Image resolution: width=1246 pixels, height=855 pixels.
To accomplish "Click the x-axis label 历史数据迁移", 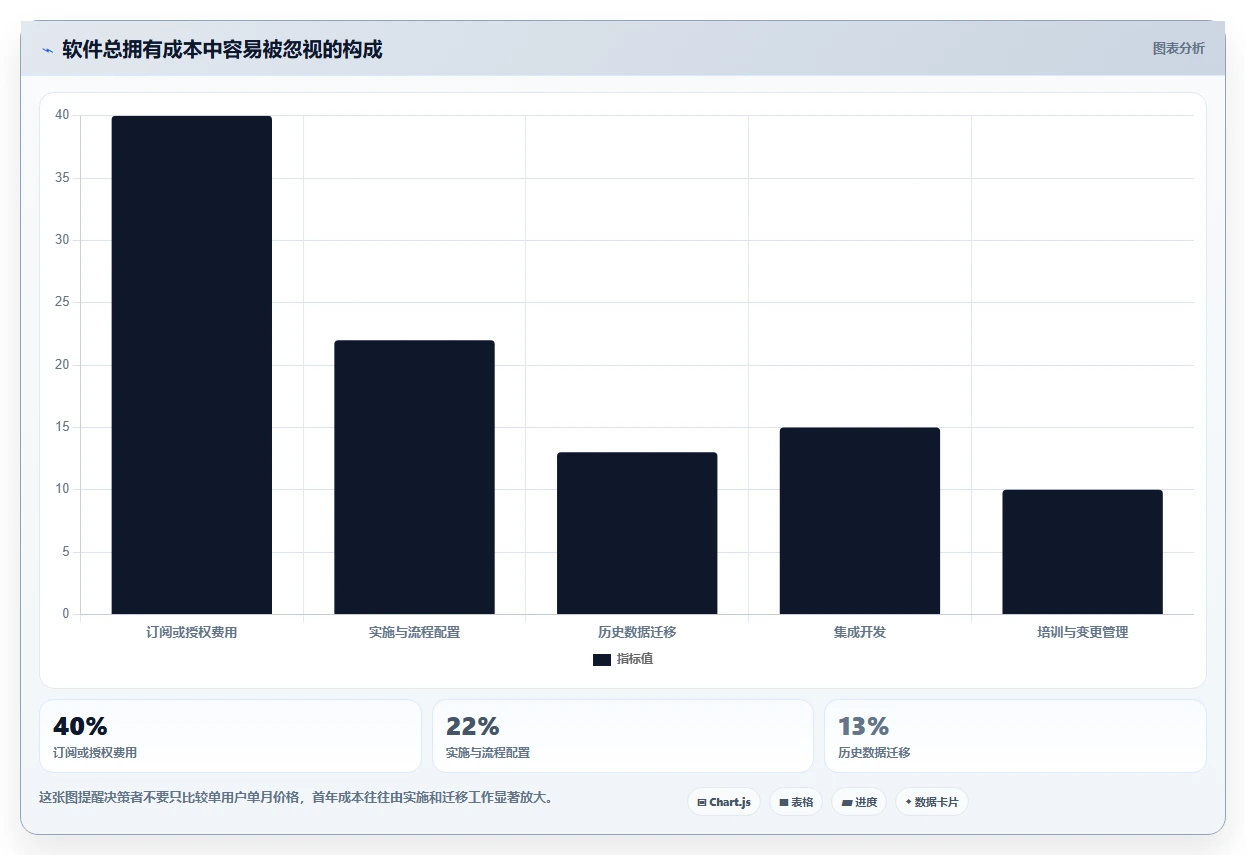I will coord(637,633).
